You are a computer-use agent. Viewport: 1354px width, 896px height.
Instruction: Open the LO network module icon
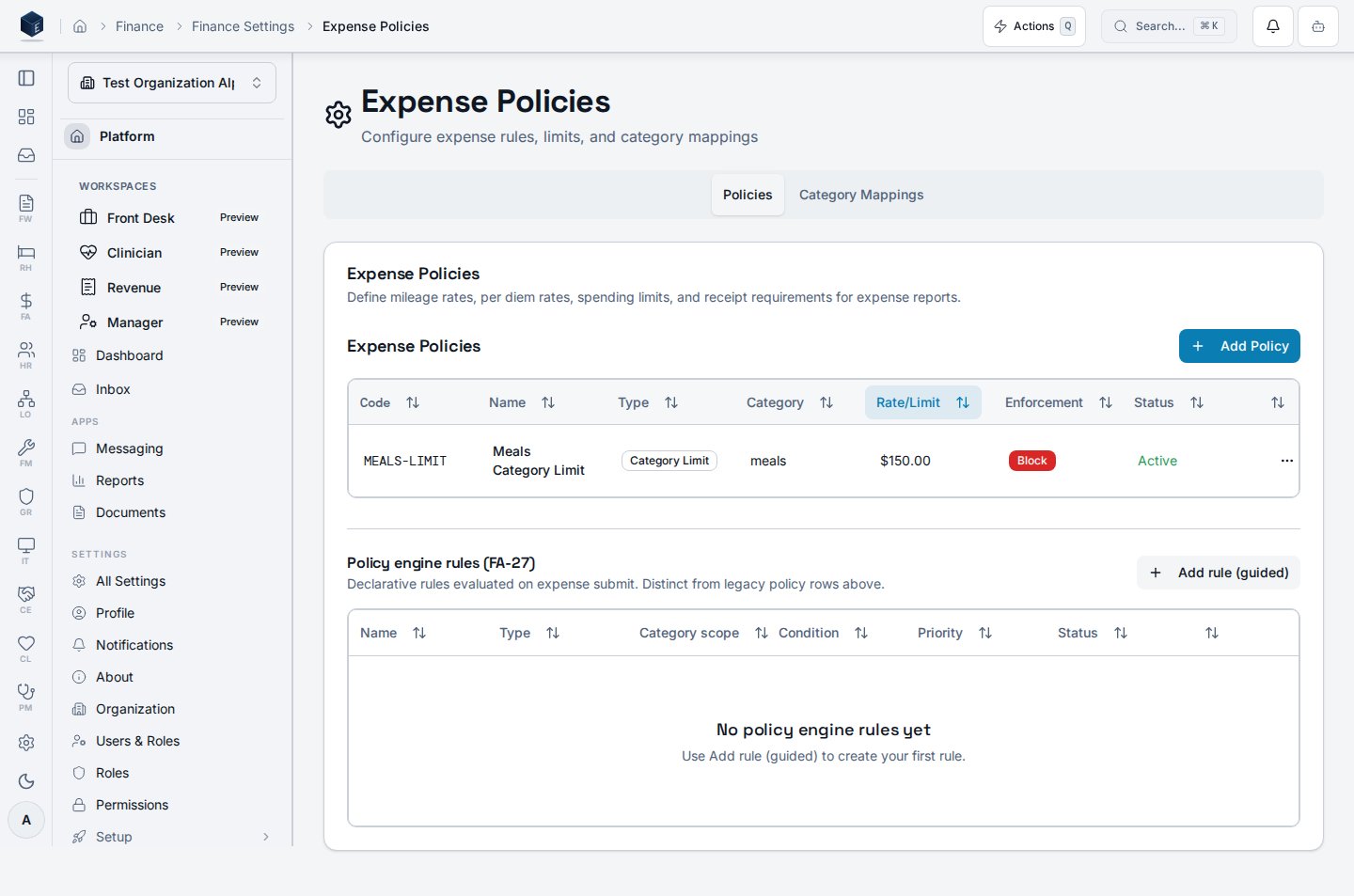26,403
